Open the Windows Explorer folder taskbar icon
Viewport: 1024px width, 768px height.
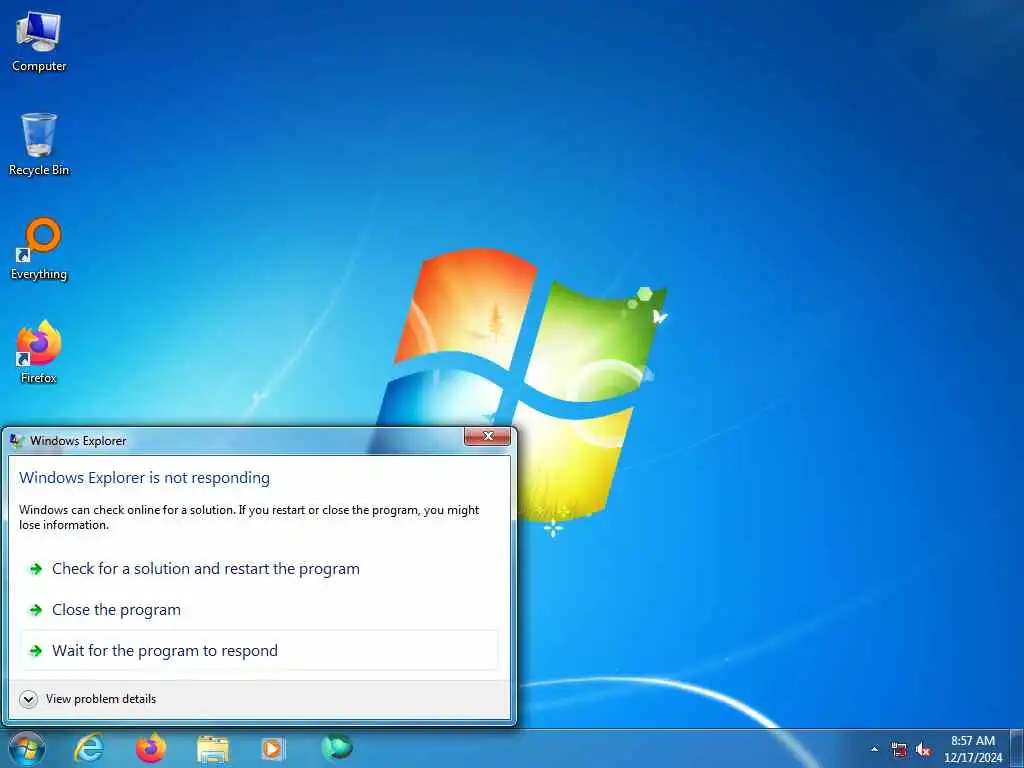[x=212, y=749]
